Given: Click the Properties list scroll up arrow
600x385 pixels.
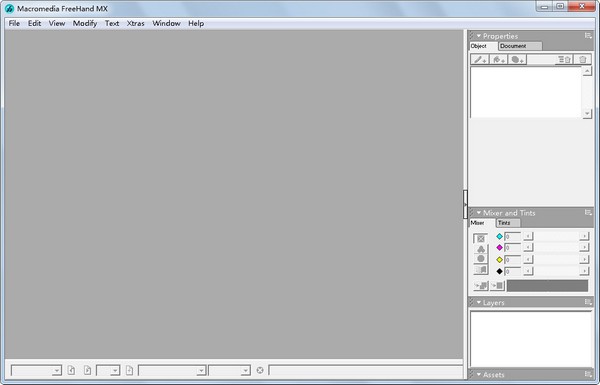Looking at the screenshot, I should pyautogui.click(x=587, y=71).
